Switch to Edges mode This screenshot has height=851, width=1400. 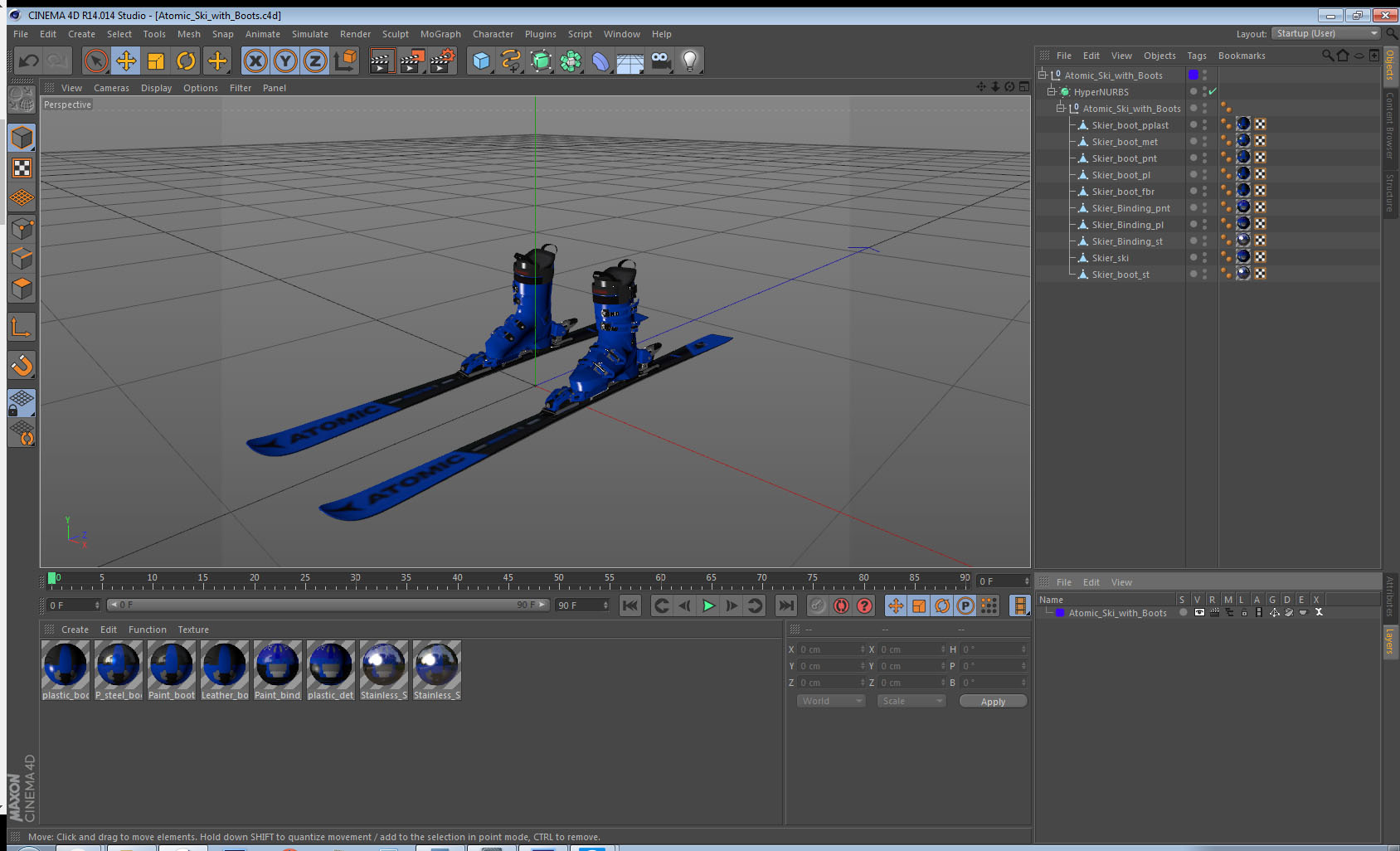coord(22,258)
